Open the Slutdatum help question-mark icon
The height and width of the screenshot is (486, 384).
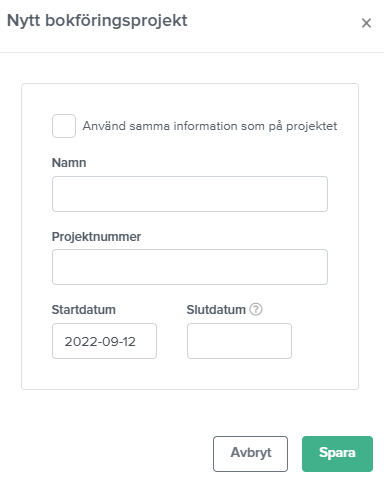coord(256,309)
